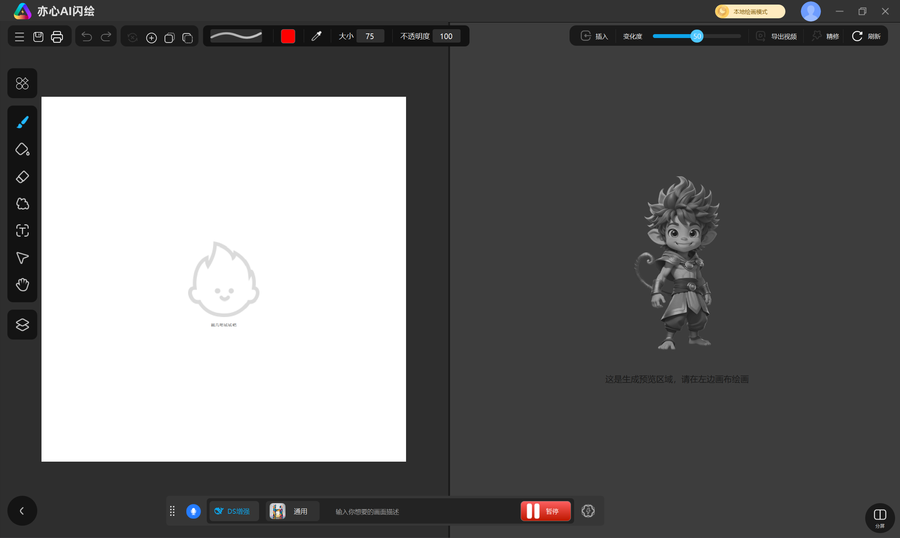Select the Brush tool in left toolbar

point(22,122)
